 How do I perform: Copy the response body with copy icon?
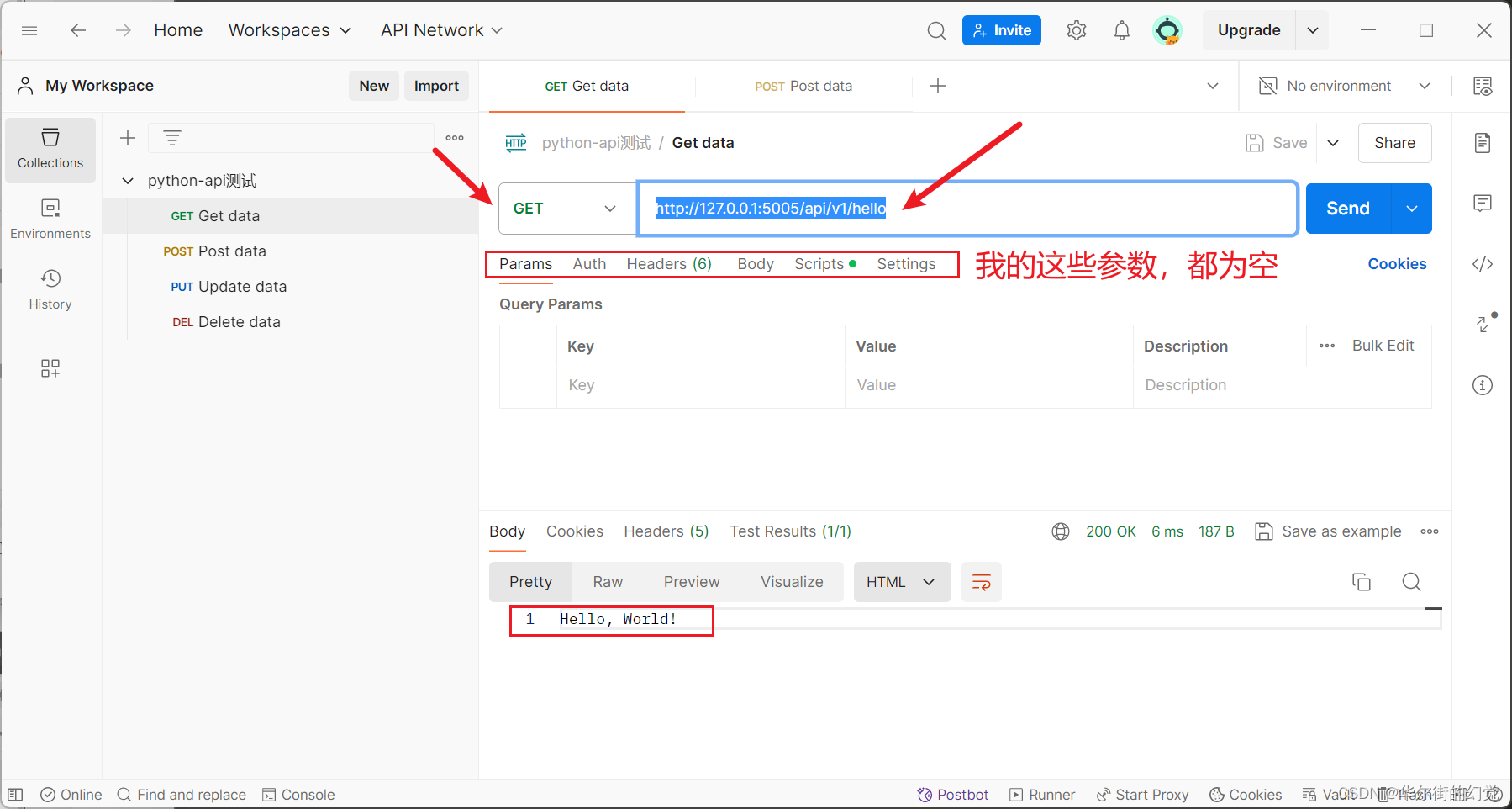pyautogui.click(x=1362, y=582)
